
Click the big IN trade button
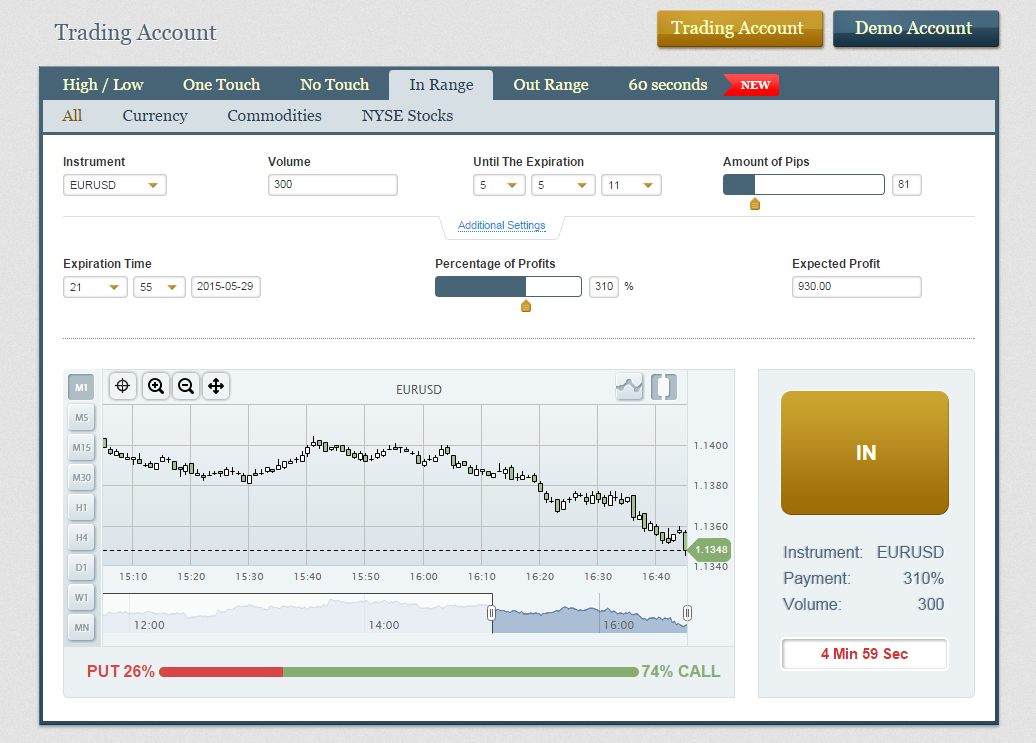865,453
